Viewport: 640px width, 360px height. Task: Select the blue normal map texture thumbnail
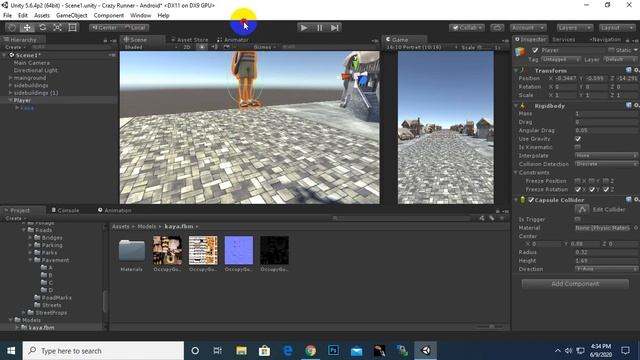click(239, 250)
